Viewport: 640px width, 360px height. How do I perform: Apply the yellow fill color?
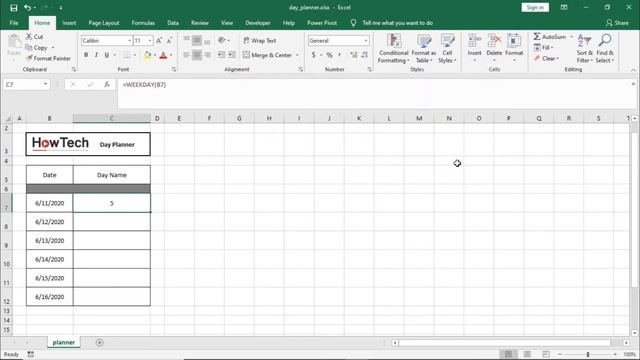tap(148, 55)
